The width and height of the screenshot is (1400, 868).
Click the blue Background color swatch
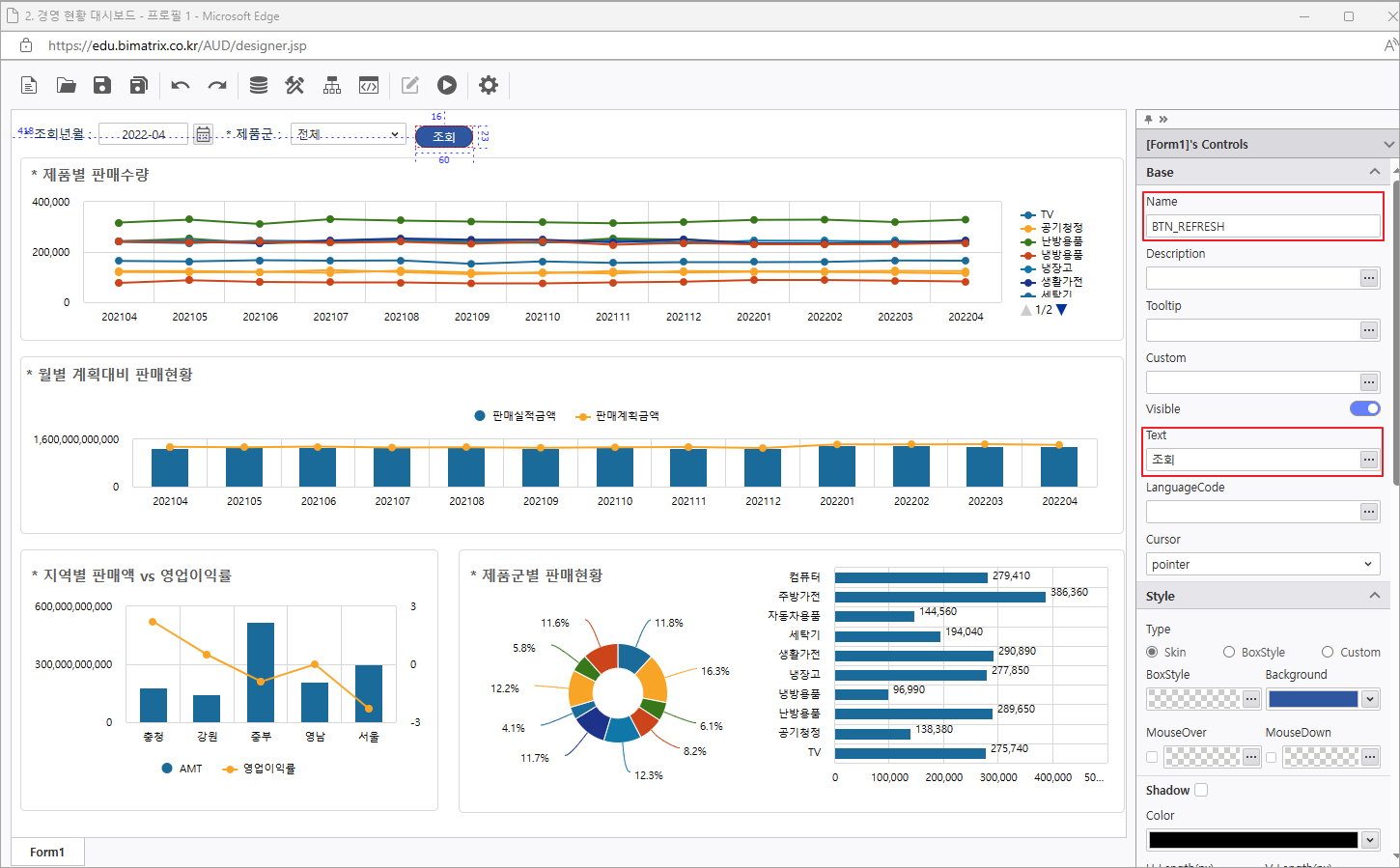pos(1312,699)
